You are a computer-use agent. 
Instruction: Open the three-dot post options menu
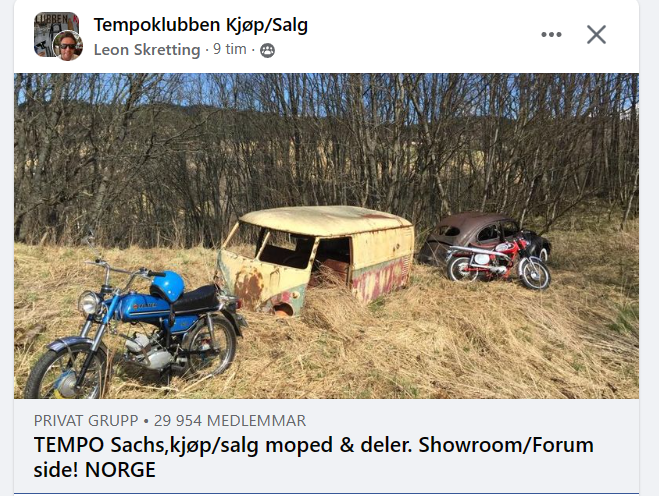551,34
